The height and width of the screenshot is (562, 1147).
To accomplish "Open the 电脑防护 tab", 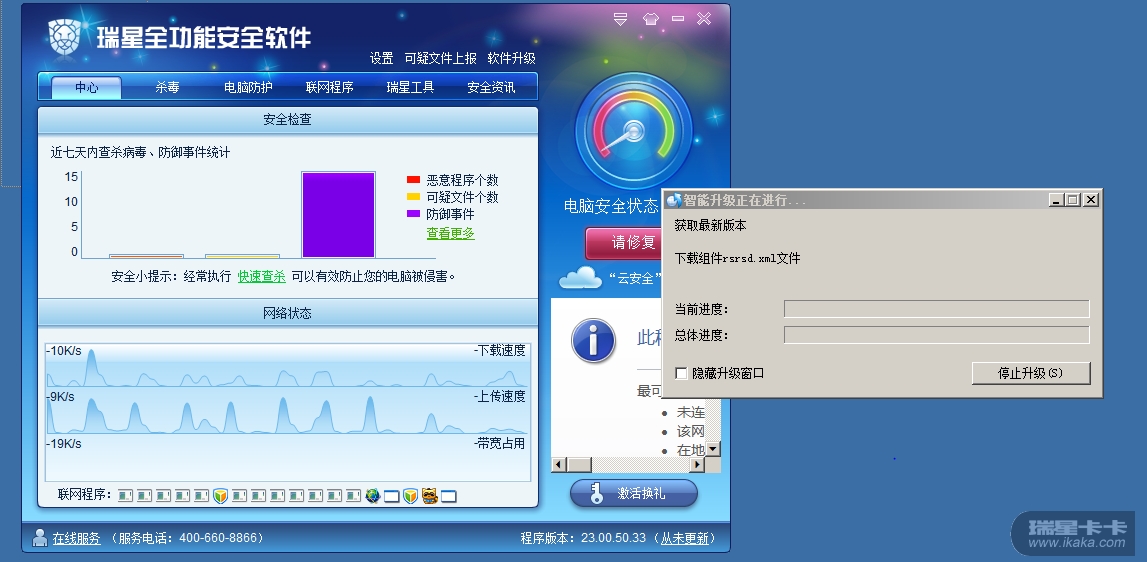I will click(248, 87).
